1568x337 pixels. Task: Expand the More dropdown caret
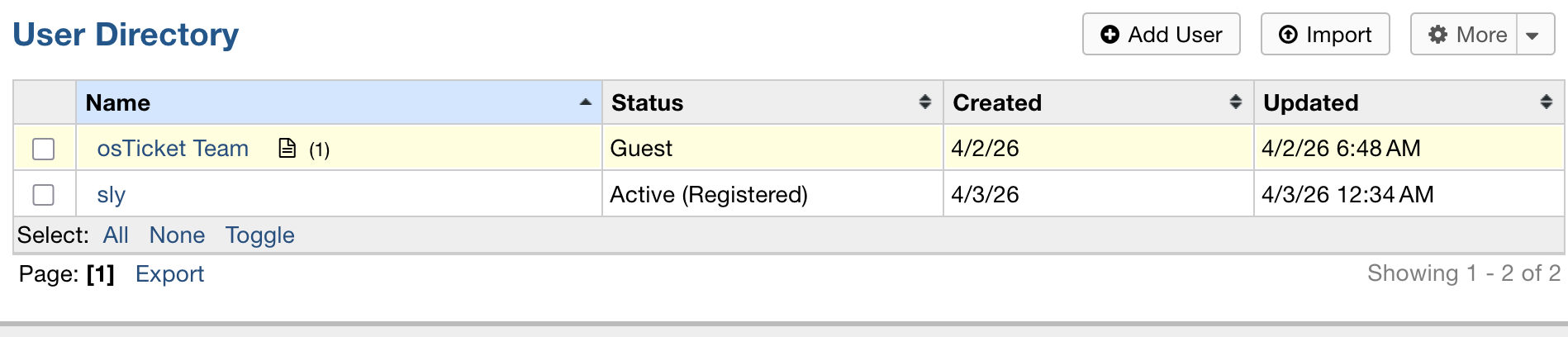(x=1533, y=36)
